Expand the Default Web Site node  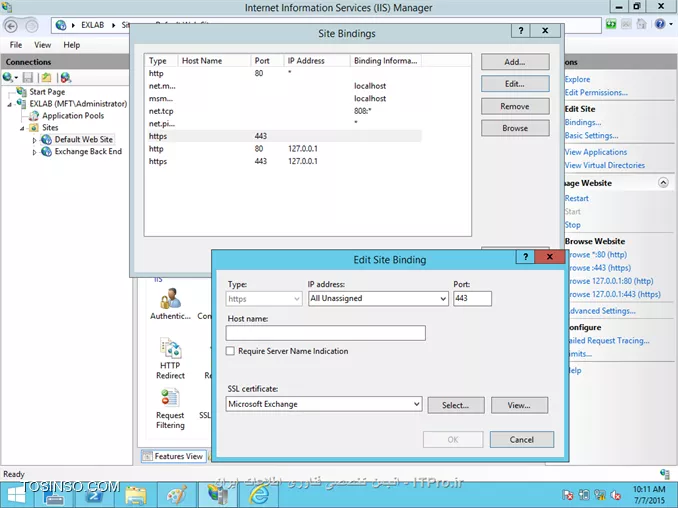tap(35, 140)
